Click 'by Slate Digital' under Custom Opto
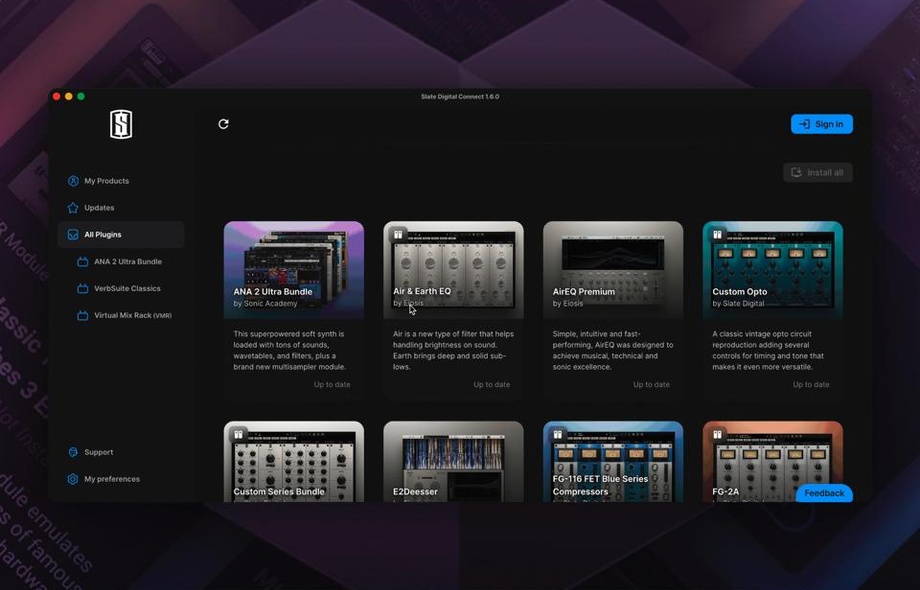Screen dimensions: 920x590 tap(738, 304)
